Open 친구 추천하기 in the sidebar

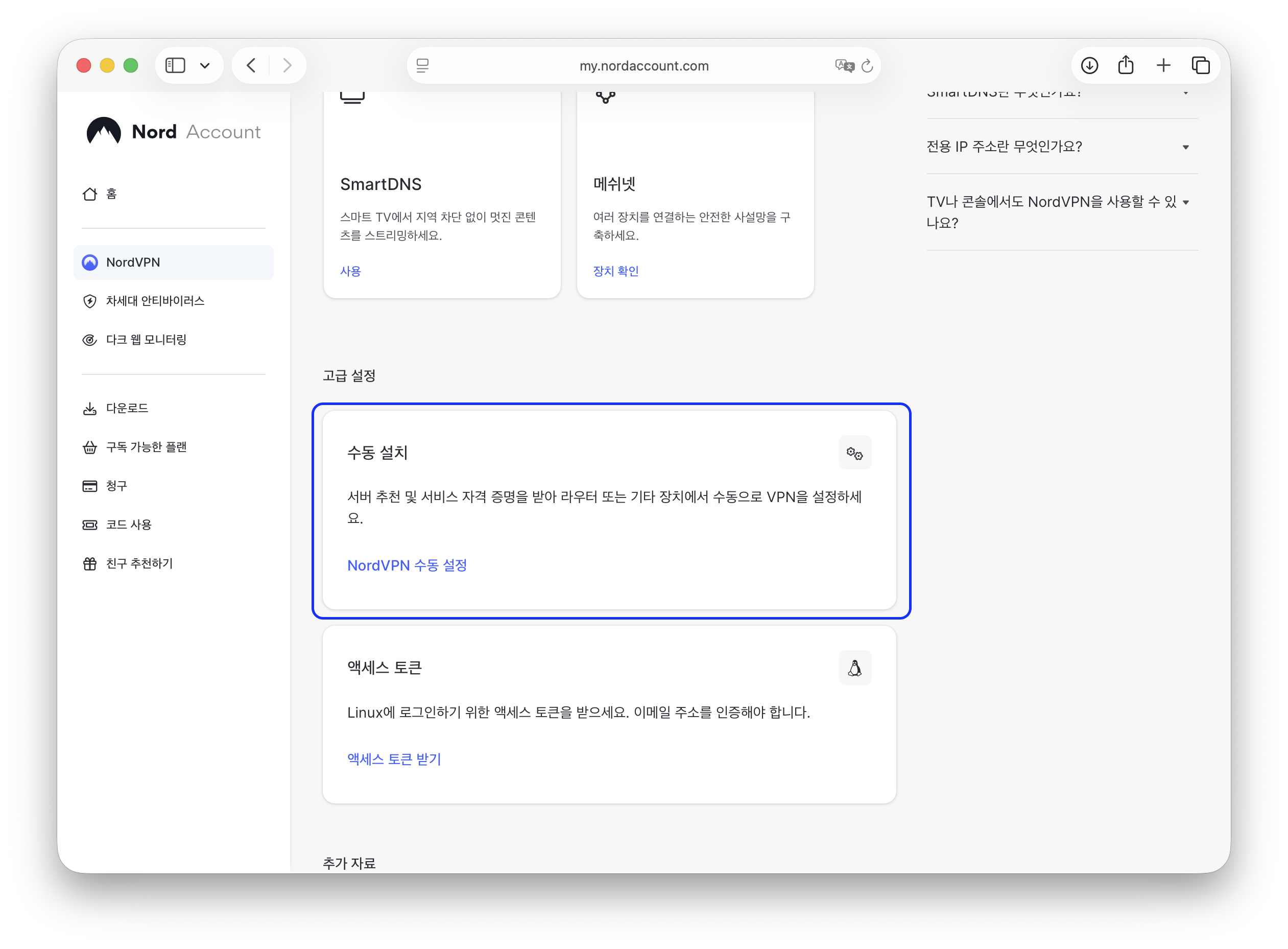[x=174, y=563]
